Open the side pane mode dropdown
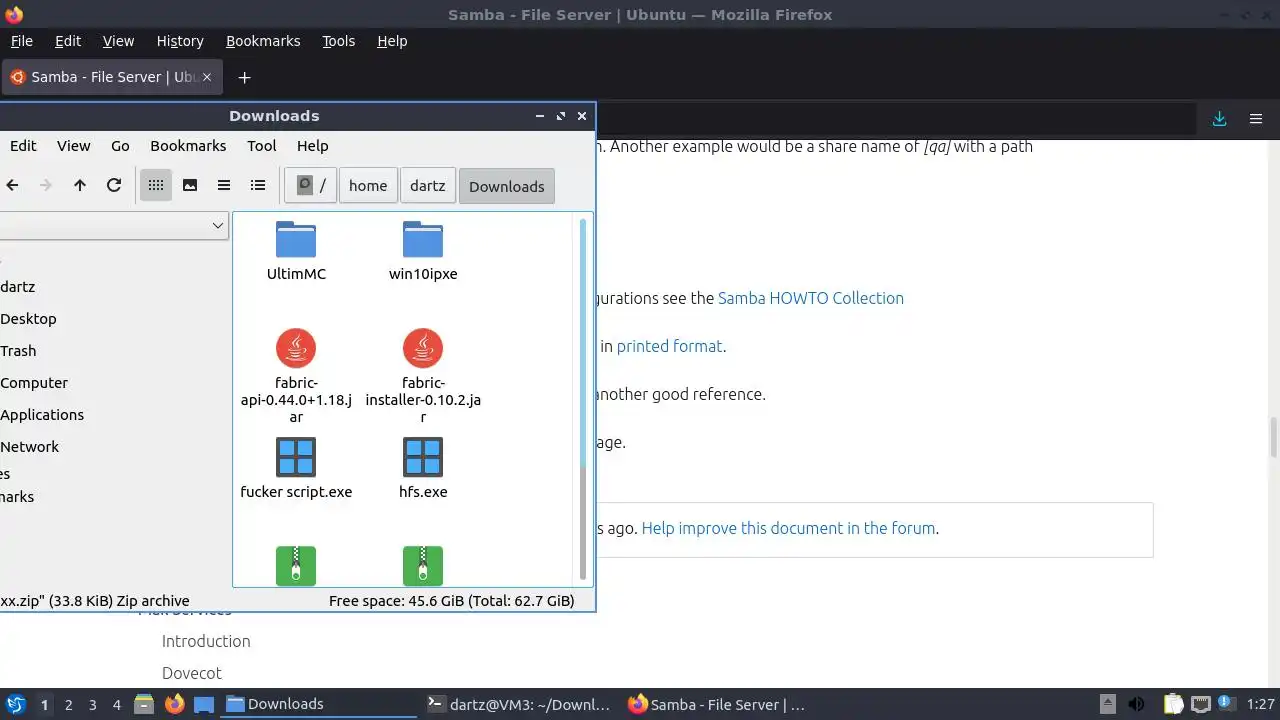This screenshot has height=720, width=1280. [113, 226]
